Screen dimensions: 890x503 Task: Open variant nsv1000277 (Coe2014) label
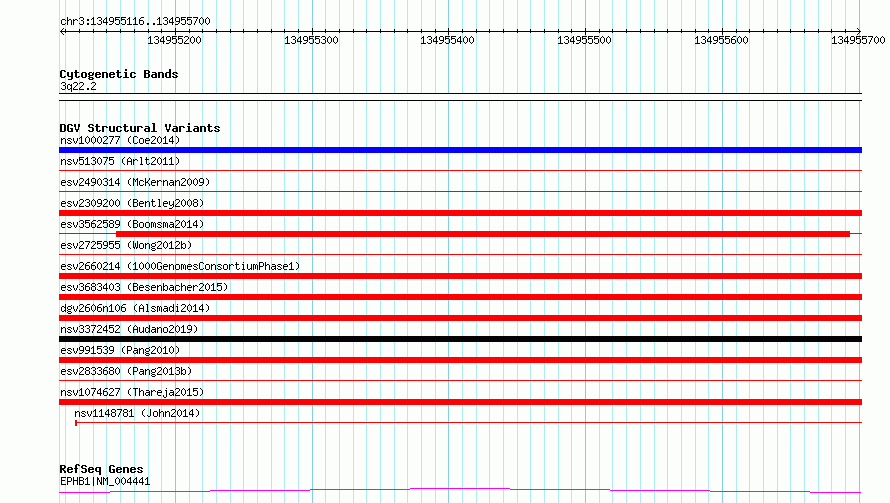coord(120,140)
